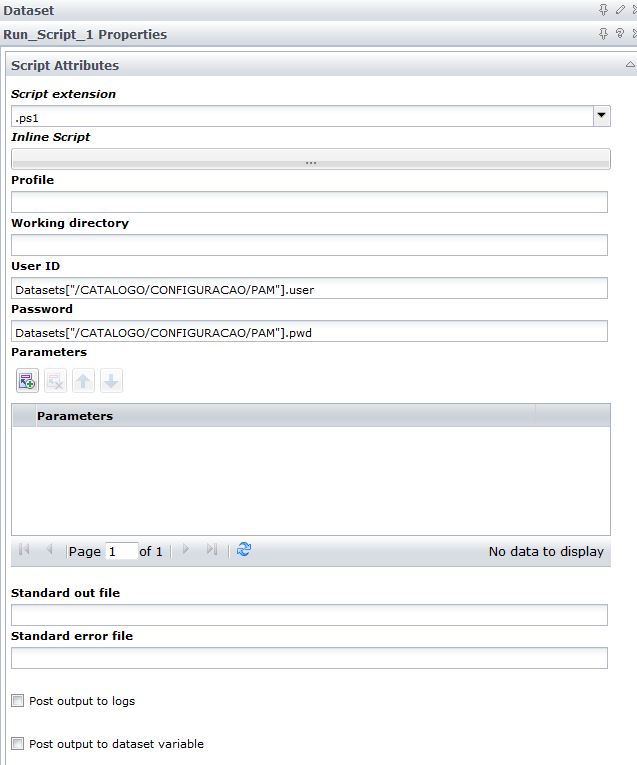637x765 pixels.
Task: Click the Standard error file field
Action: coord(309,658)
